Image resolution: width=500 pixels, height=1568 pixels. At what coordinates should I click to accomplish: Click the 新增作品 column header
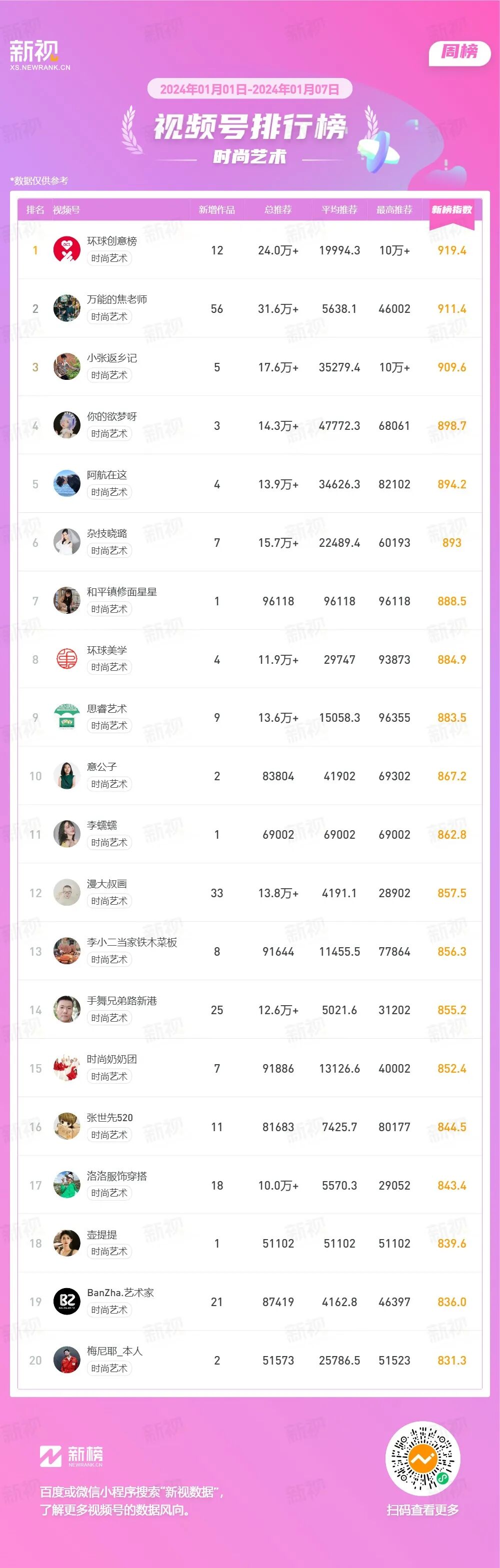[x=217, y=210]
